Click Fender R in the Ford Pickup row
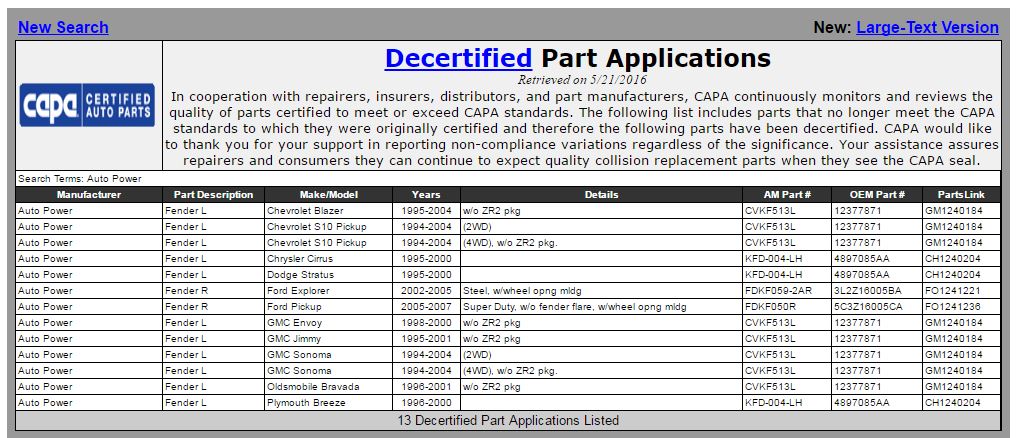 coord(213,307)
